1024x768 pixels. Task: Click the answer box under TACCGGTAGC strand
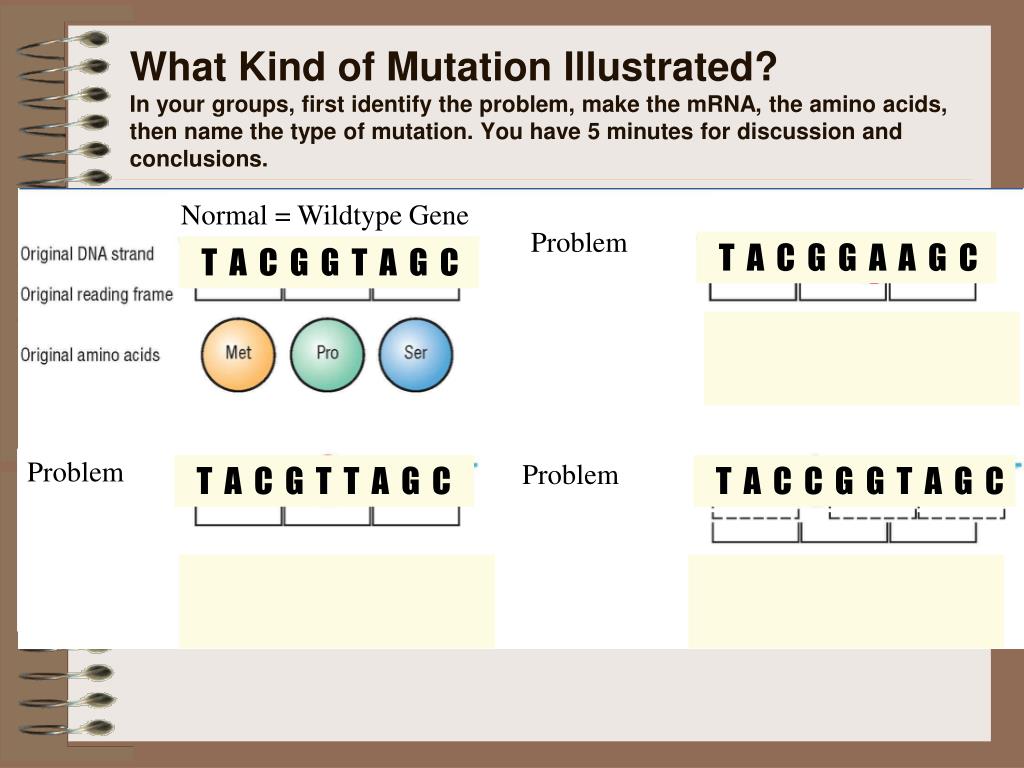pos(846,601)
